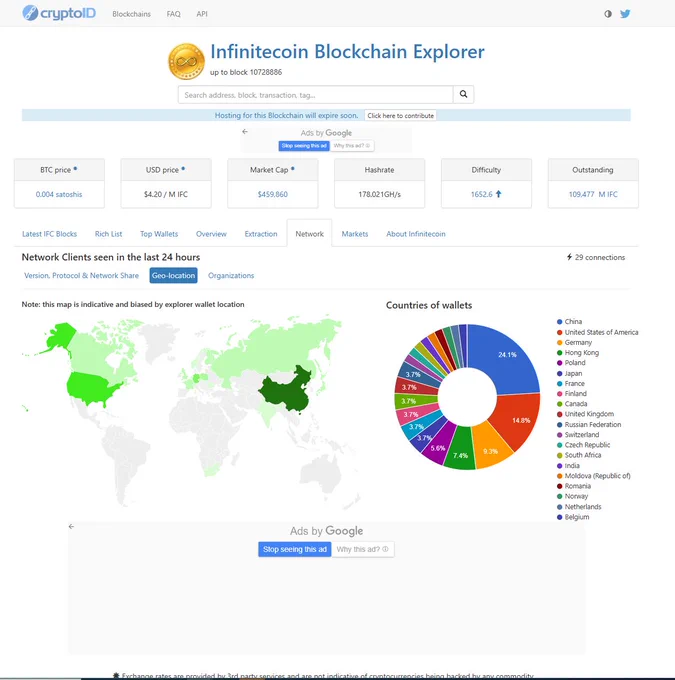Switch to the Top Wallets tab

pos(159,234)
